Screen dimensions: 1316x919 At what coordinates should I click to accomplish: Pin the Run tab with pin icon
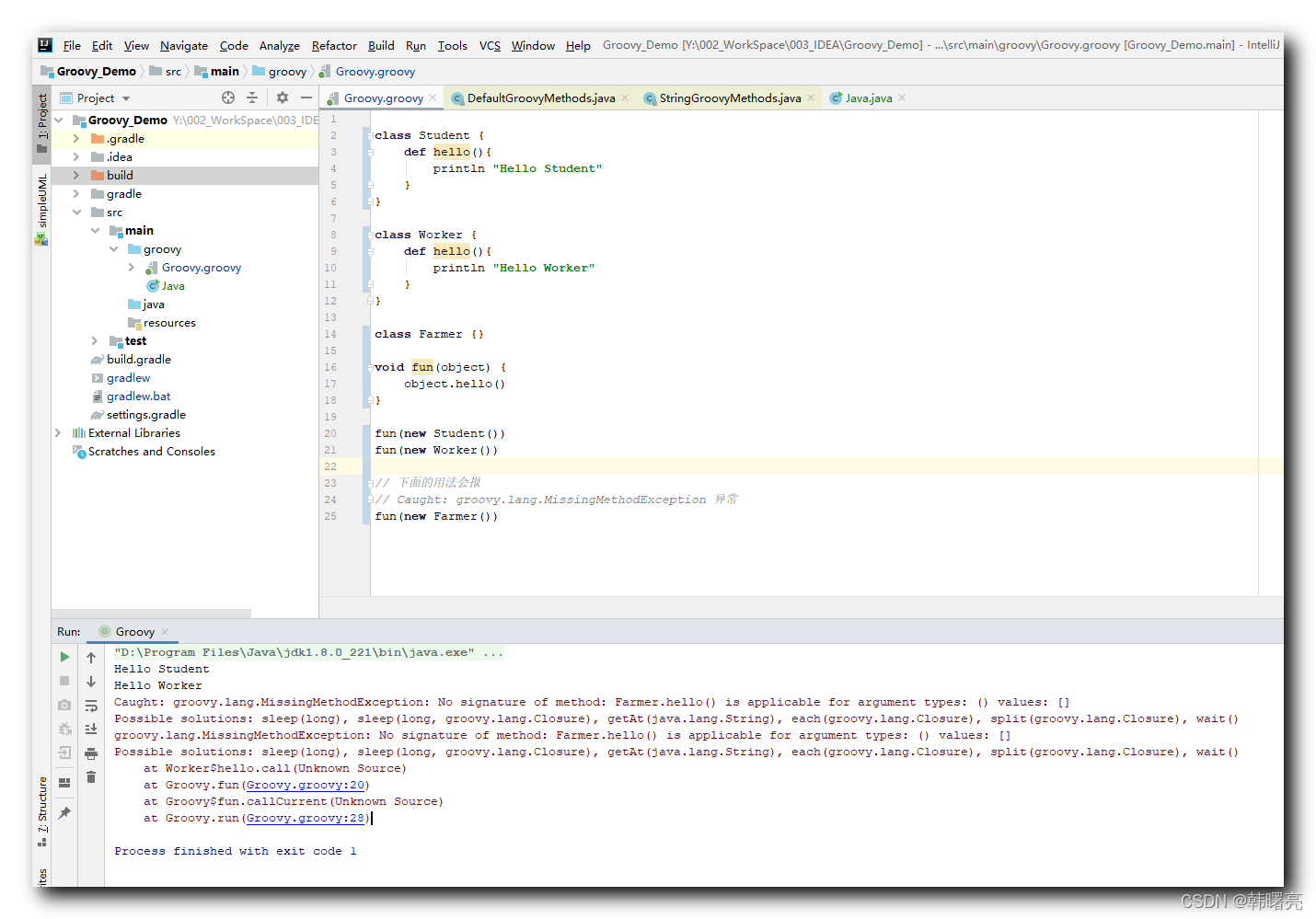pos(64,813)
